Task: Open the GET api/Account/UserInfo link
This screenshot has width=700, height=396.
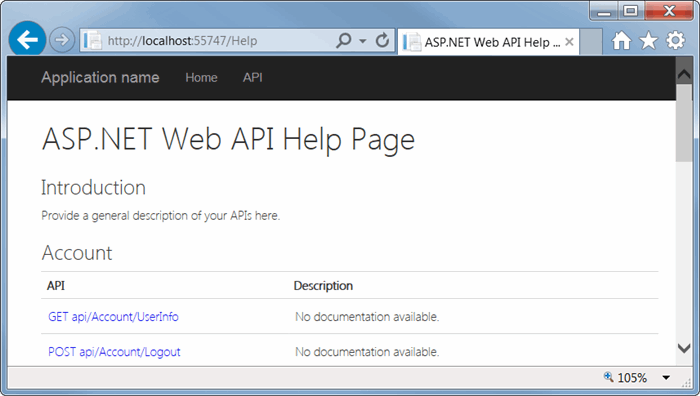Action: tap(113, 317)
